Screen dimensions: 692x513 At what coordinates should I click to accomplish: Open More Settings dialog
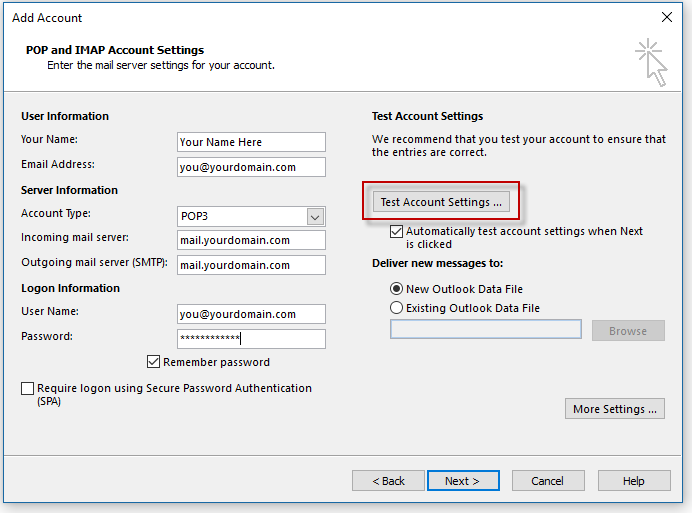coord(615,409)
